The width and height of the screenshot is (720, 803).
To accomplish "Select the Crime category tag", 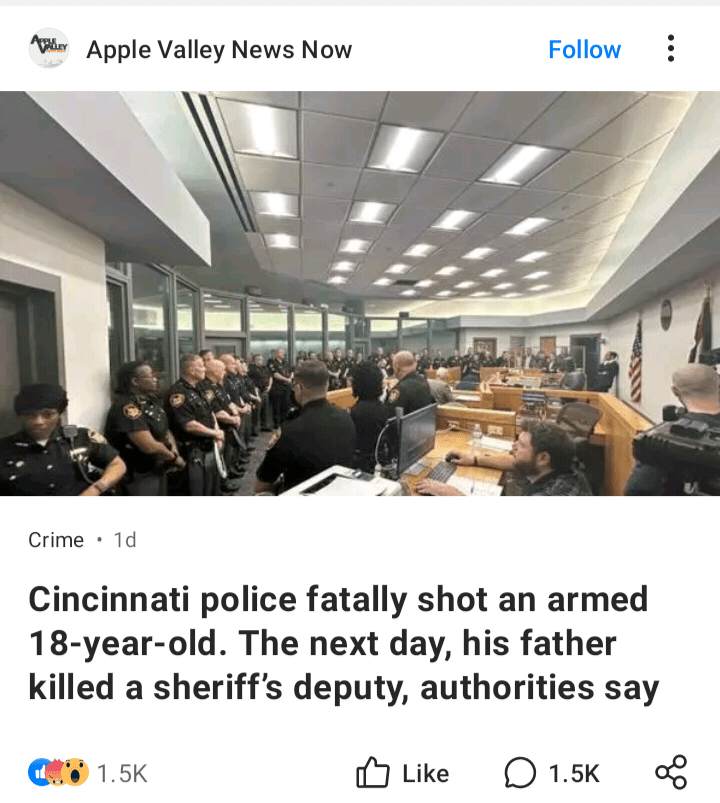I will [x=56, y=540].
